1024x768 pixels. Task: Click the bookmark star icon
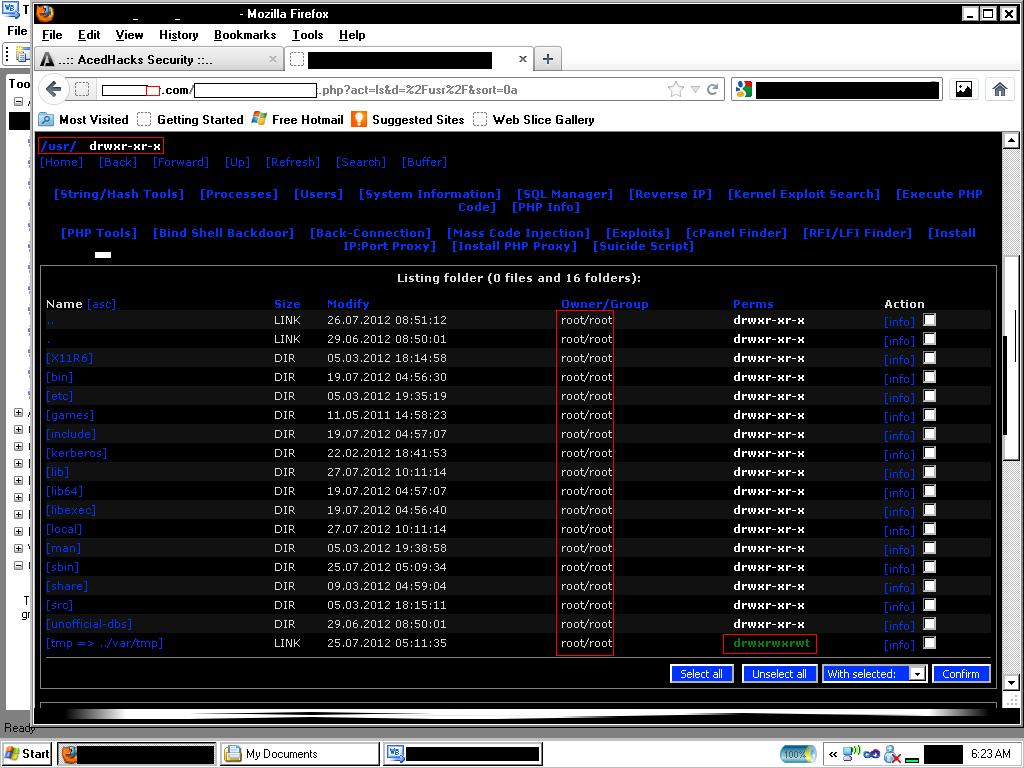tap(676, 89)
